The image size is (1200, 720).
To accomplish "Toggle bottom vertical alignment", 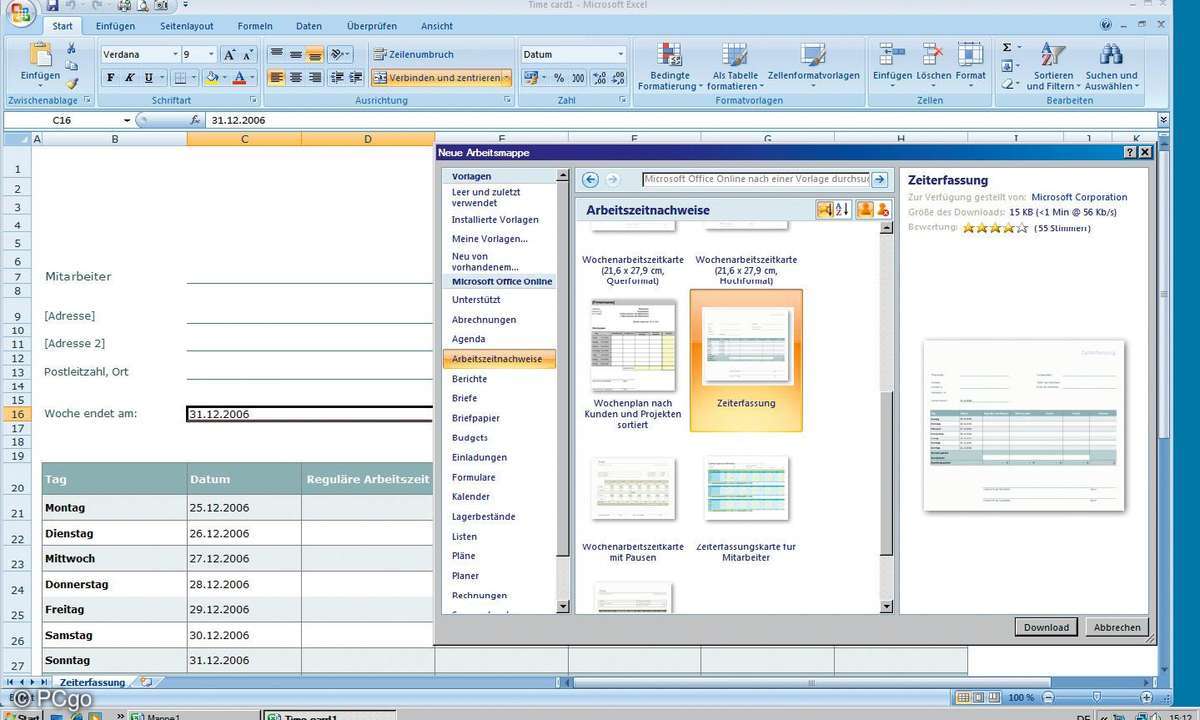I will [314, 54].
